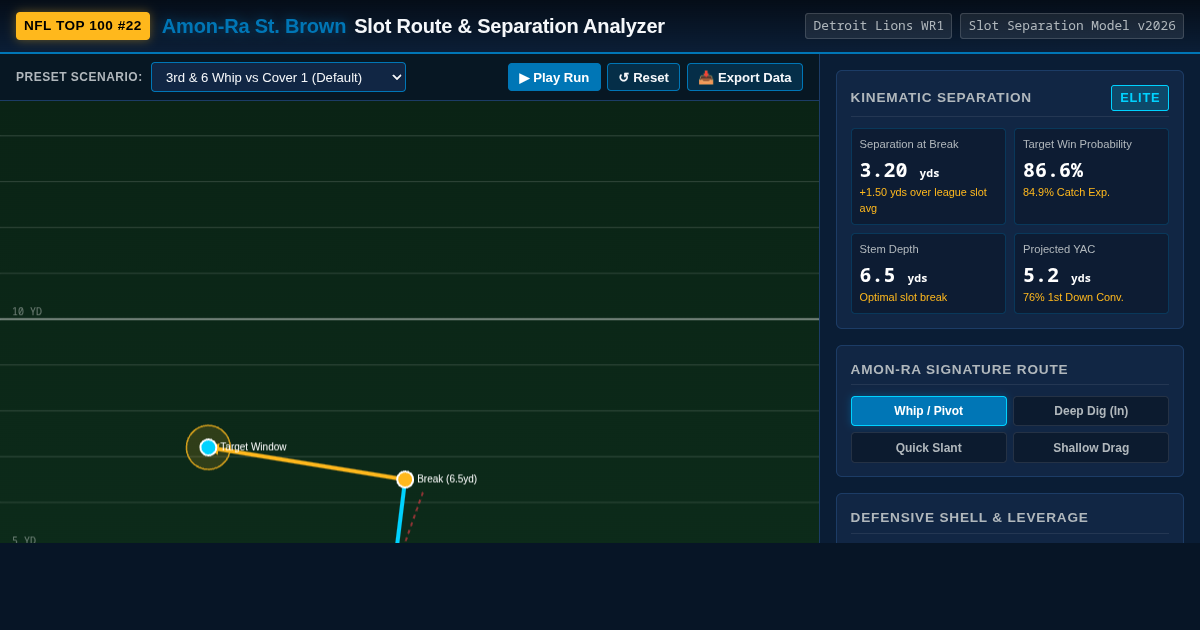
Task: Click the Projected YAC 5.2 yds value
Action: click(x=1056, y=276)
